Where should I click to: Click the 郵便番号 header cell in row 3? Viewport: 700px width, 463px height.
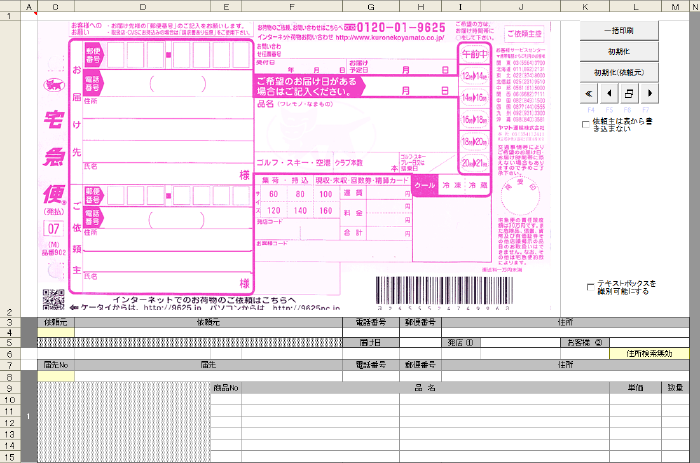pyautogui.click(x=420, y=322)
